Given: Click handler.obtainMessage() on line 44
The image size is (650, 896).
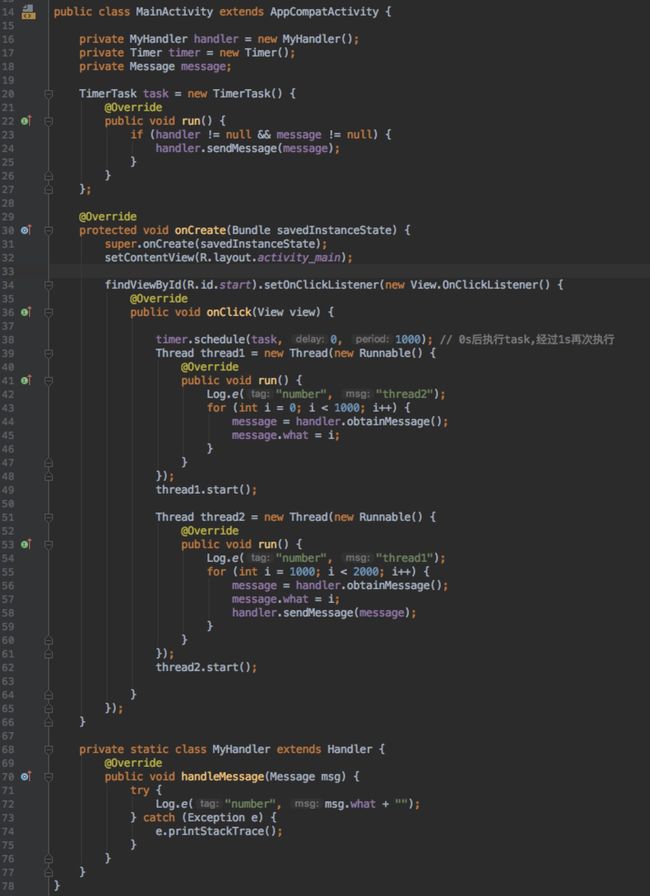Looking at the screenshot, I should point(368,422).
